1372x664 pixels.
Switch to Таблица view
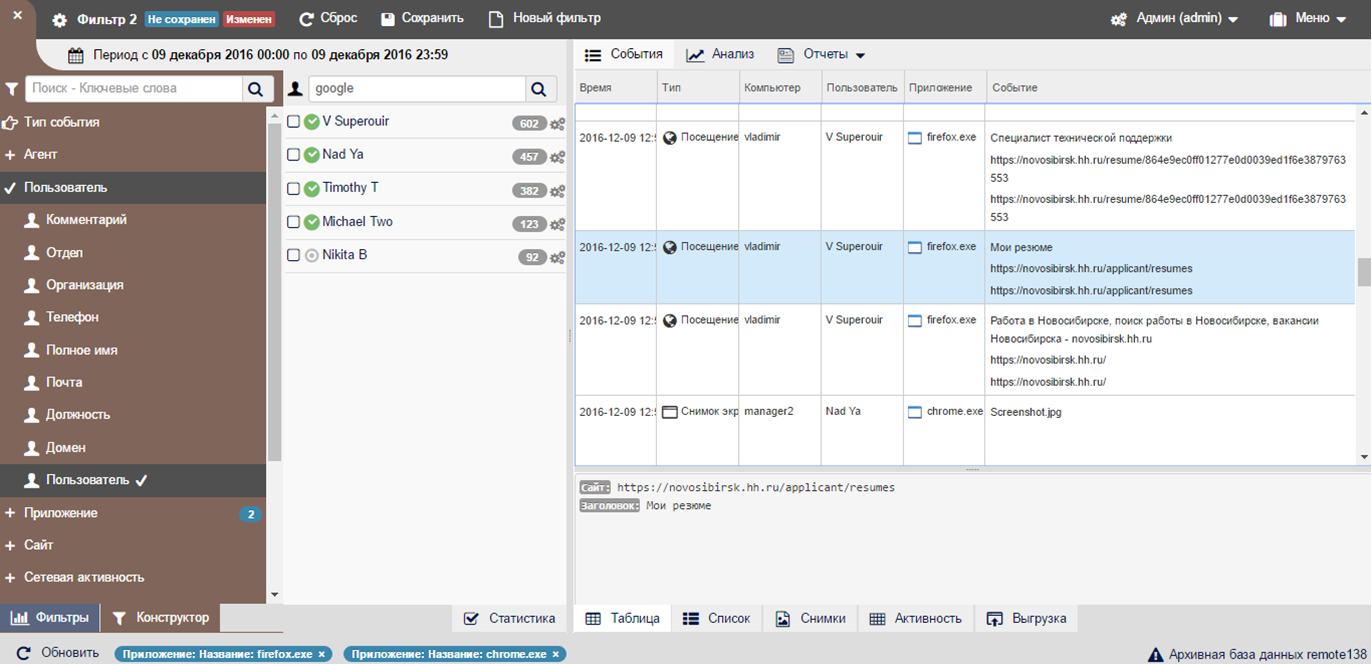(x=622, y=619)
